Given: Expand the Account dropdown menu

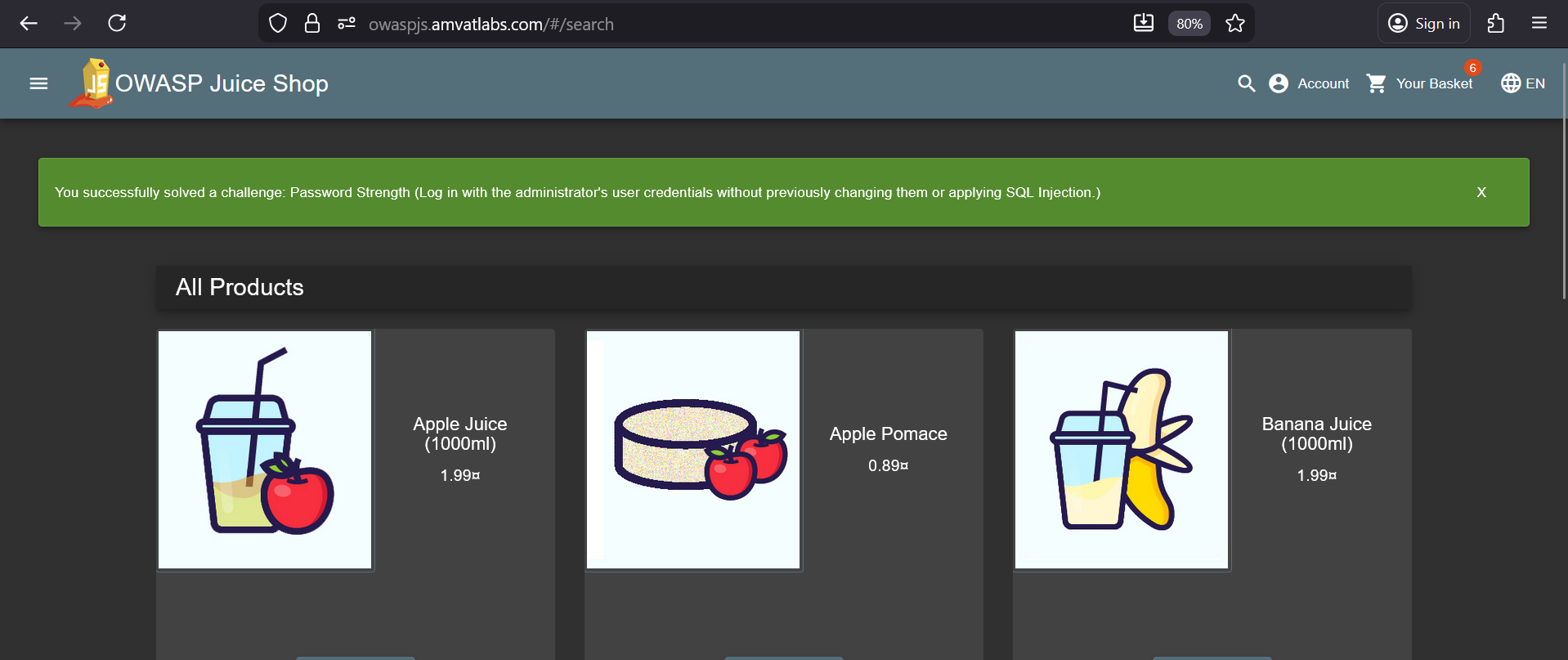Looking at the screenshot, I should pyautogui.click(x=1309, y=83).
